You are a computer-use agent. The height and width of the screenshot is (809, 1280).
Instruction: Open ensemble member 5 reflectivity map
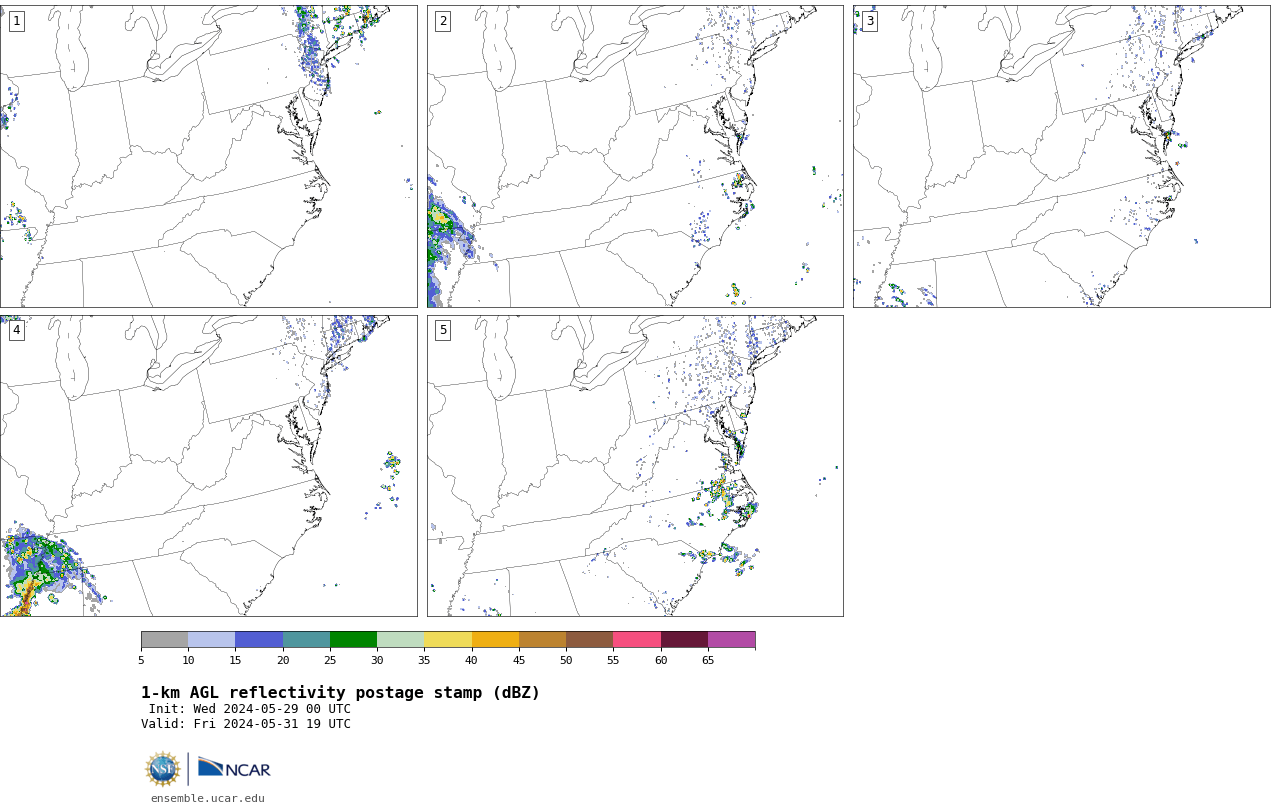635,466
